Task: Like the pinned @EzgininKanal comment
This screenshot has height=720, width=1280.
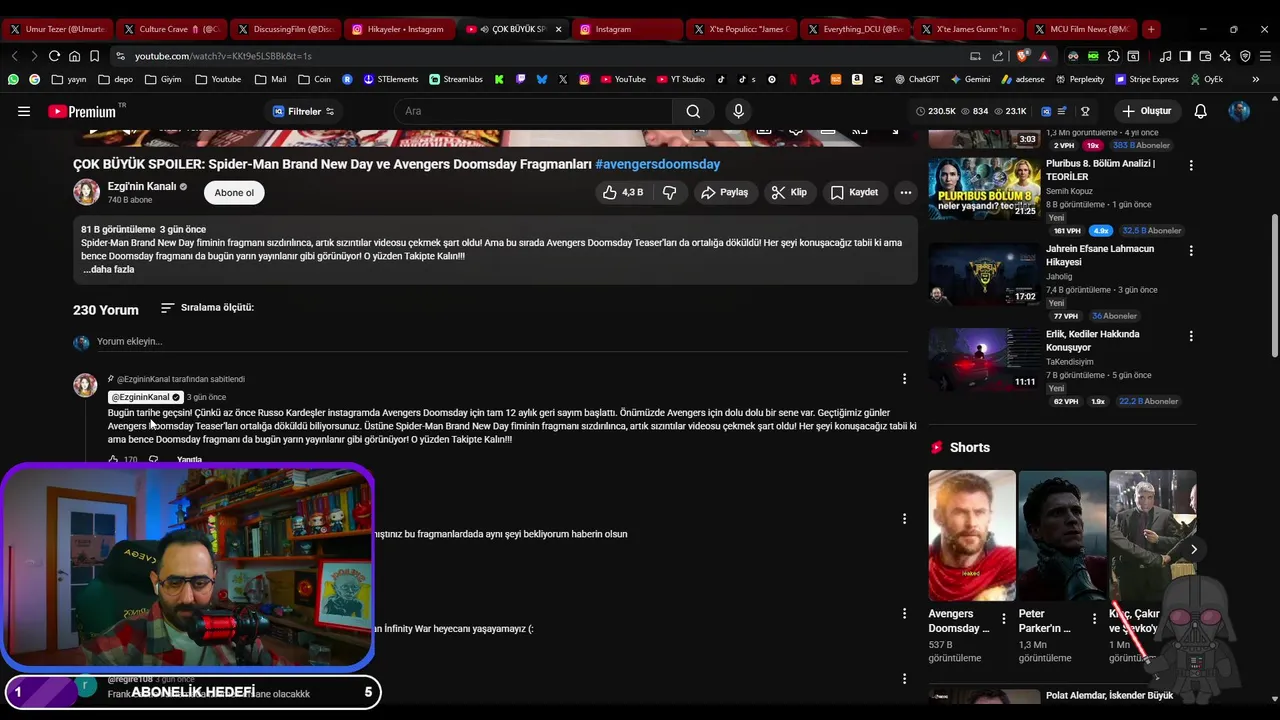Action: (113, 460)
